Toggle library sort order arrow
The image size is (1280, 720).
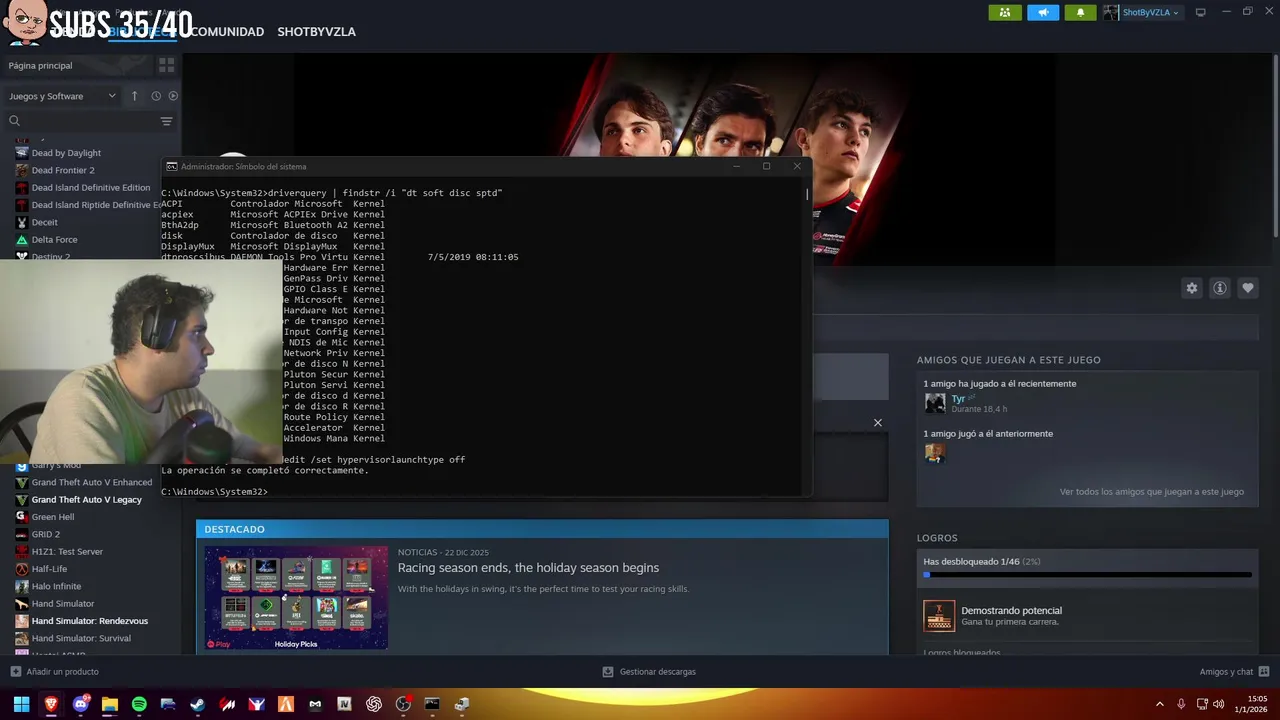(x=134, y=96)
